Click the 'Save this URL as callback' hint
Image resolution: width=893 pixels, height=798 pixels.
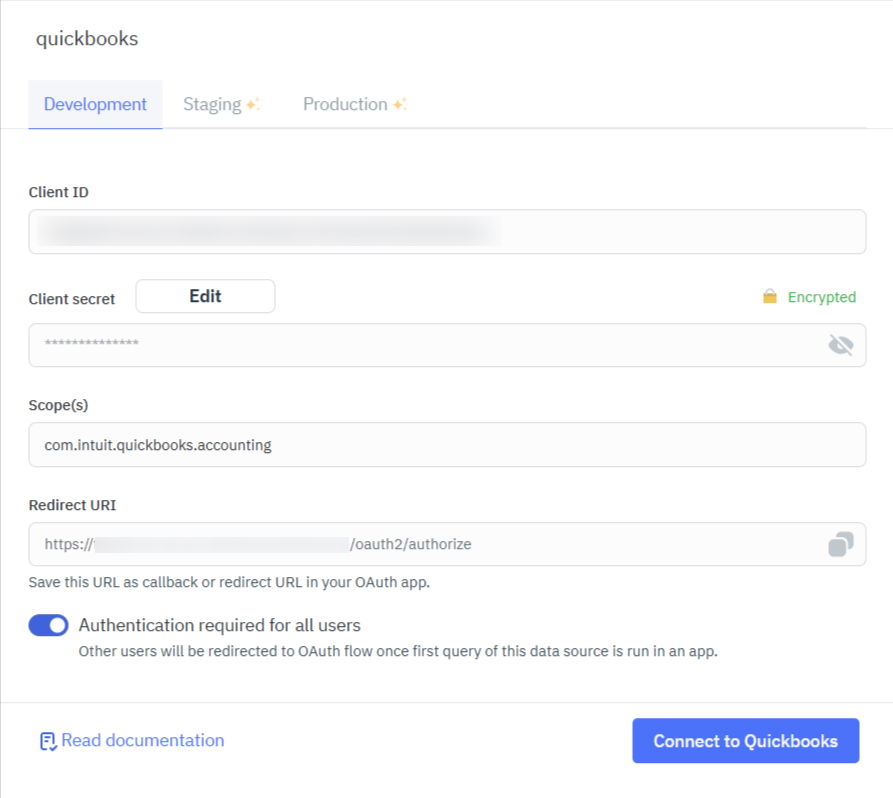[229, 582]
